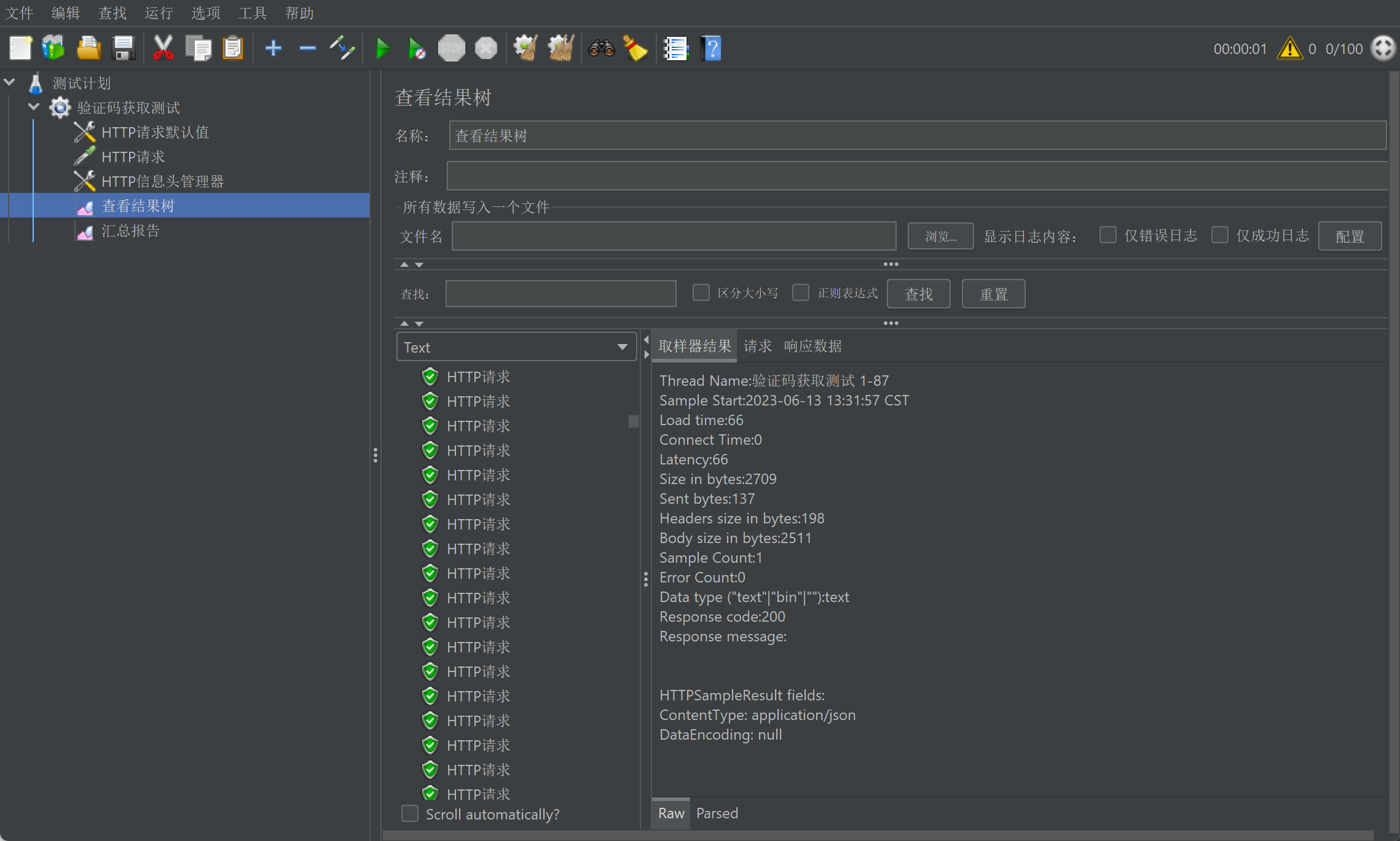Image resolution: width=1400 pixels, height=841 pixels.
Task: Click the 名称 input field
Action: point(918,135)
